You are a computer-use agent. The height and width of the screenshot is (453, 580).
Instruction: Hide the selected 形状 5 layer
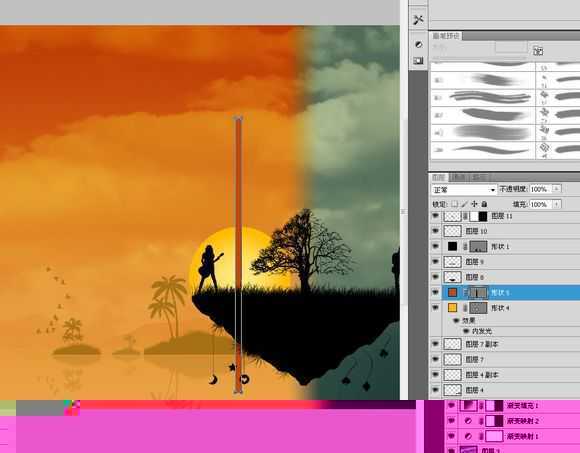[436, 293]
